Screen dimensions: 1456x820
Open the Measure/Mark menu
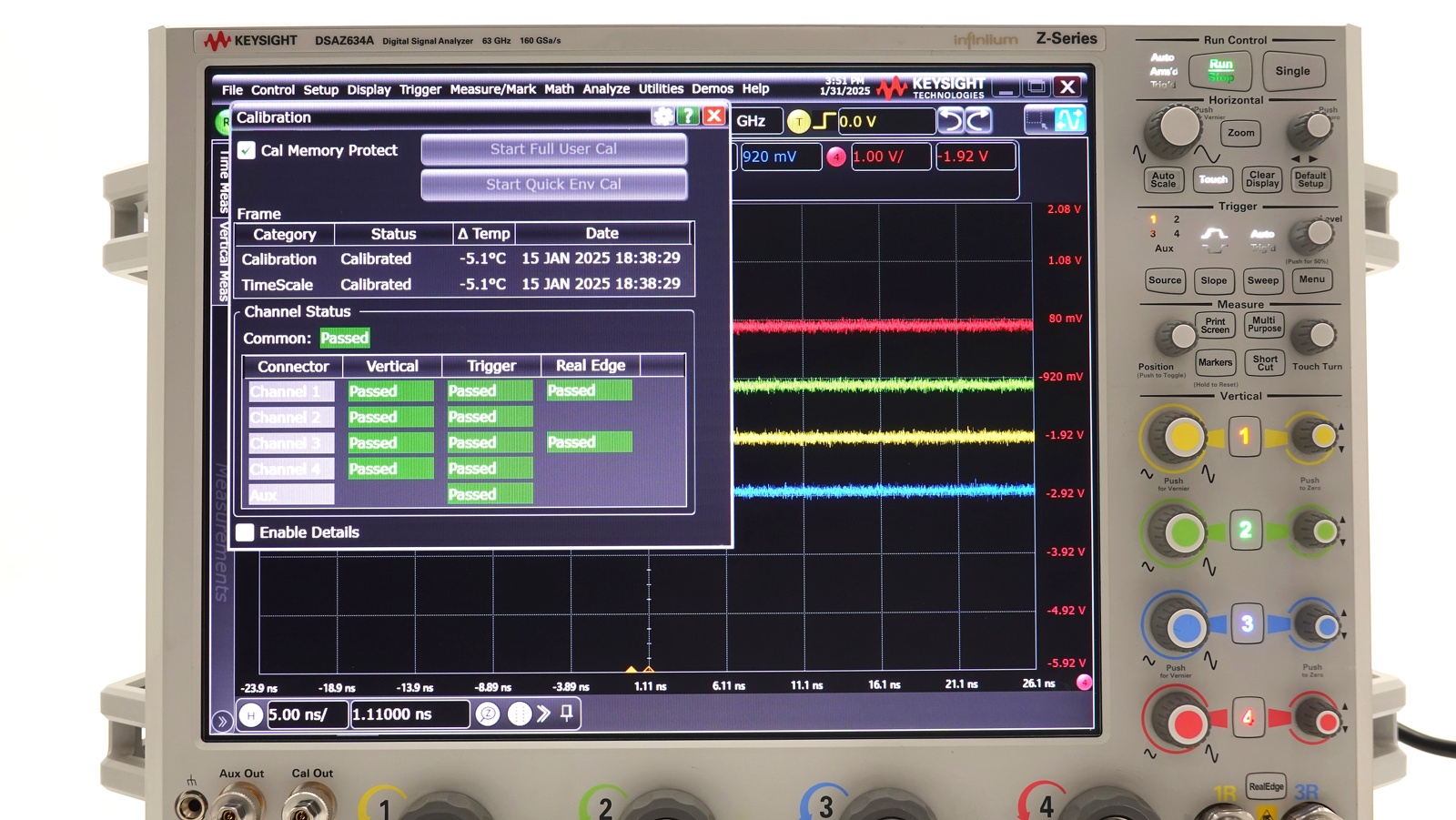[x=492, y=89]
